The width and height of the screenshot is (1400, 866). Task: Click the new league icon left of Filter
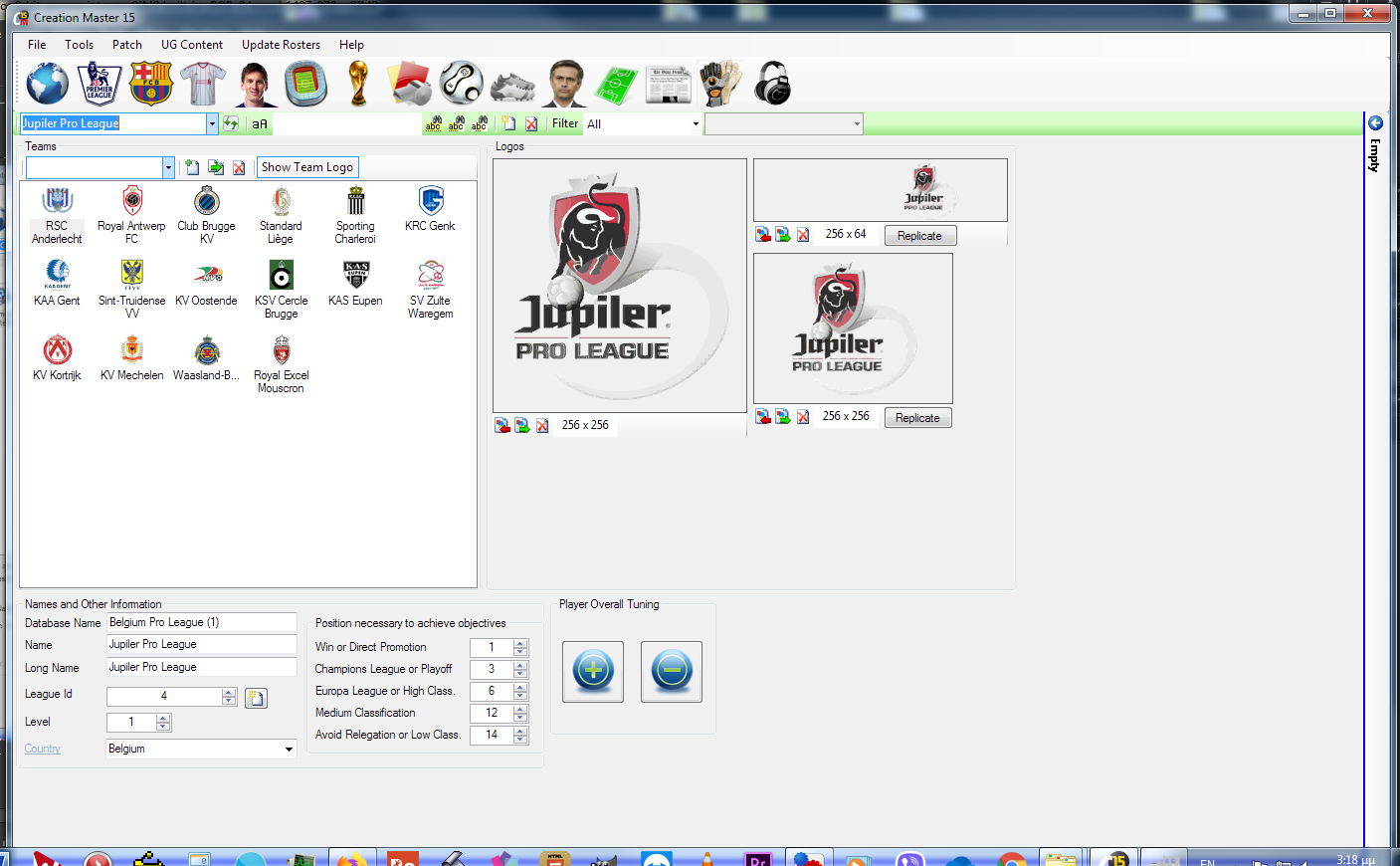coord(508,123)
